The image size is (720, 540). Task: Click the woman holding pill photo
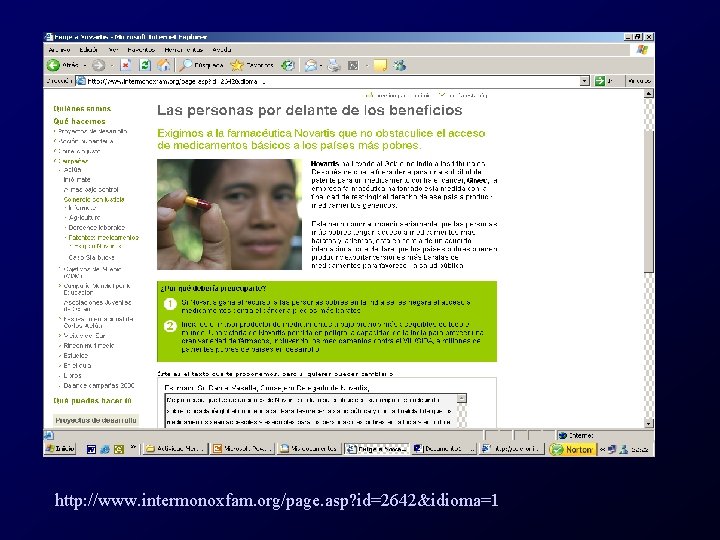230,214
